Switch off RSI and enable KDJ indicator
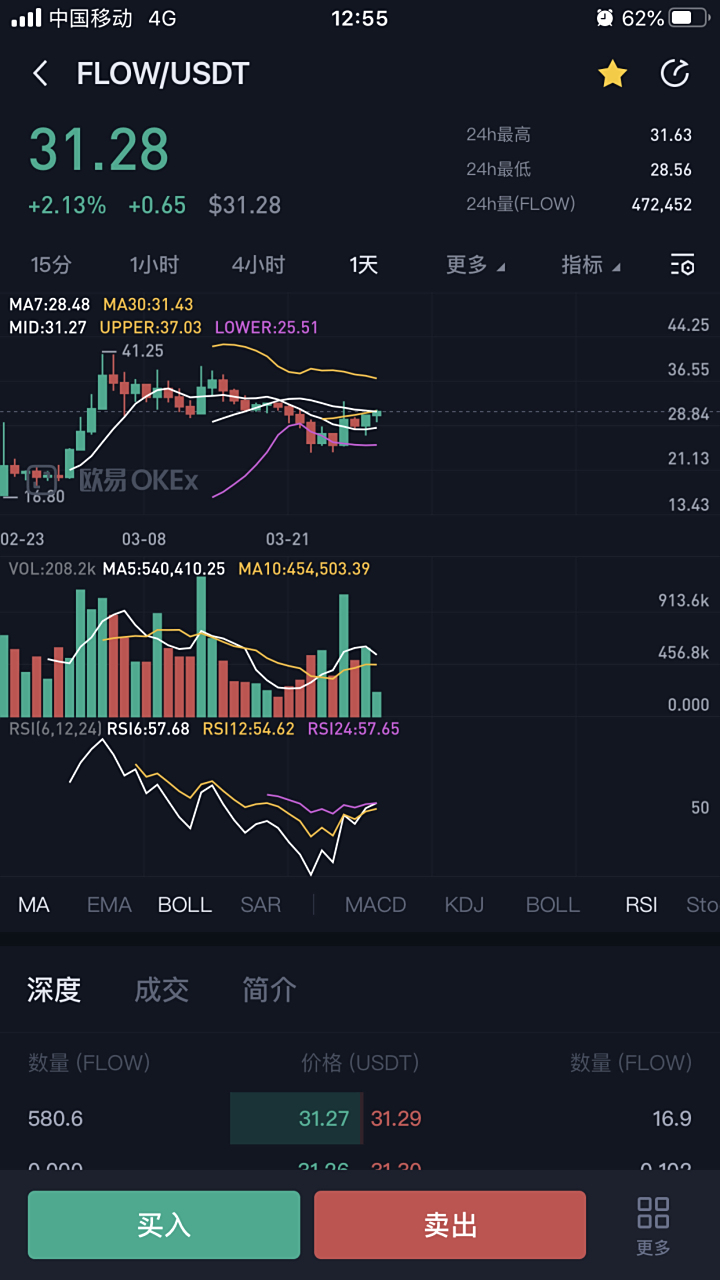The width and height of the screenshot is (720, 1280). 465,904
